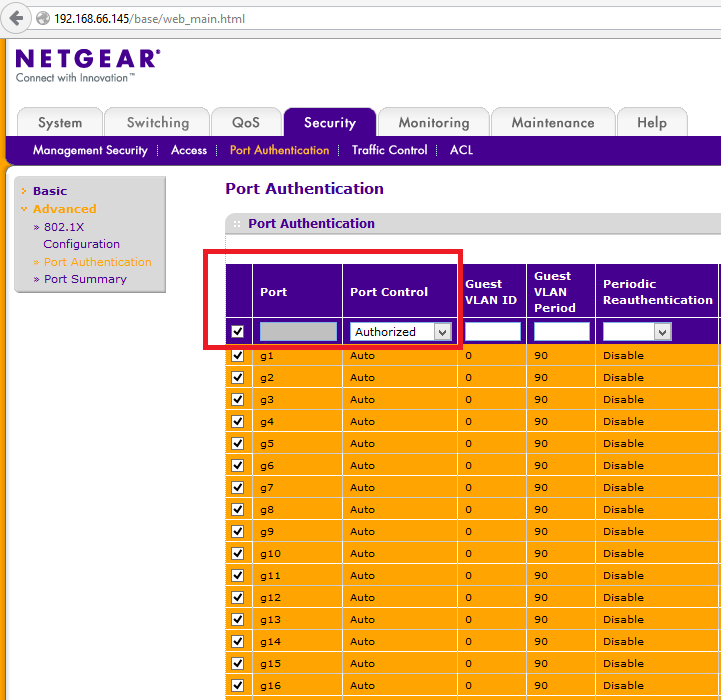
Task: Switch to the Switching tab
Action: pos(157,123)
